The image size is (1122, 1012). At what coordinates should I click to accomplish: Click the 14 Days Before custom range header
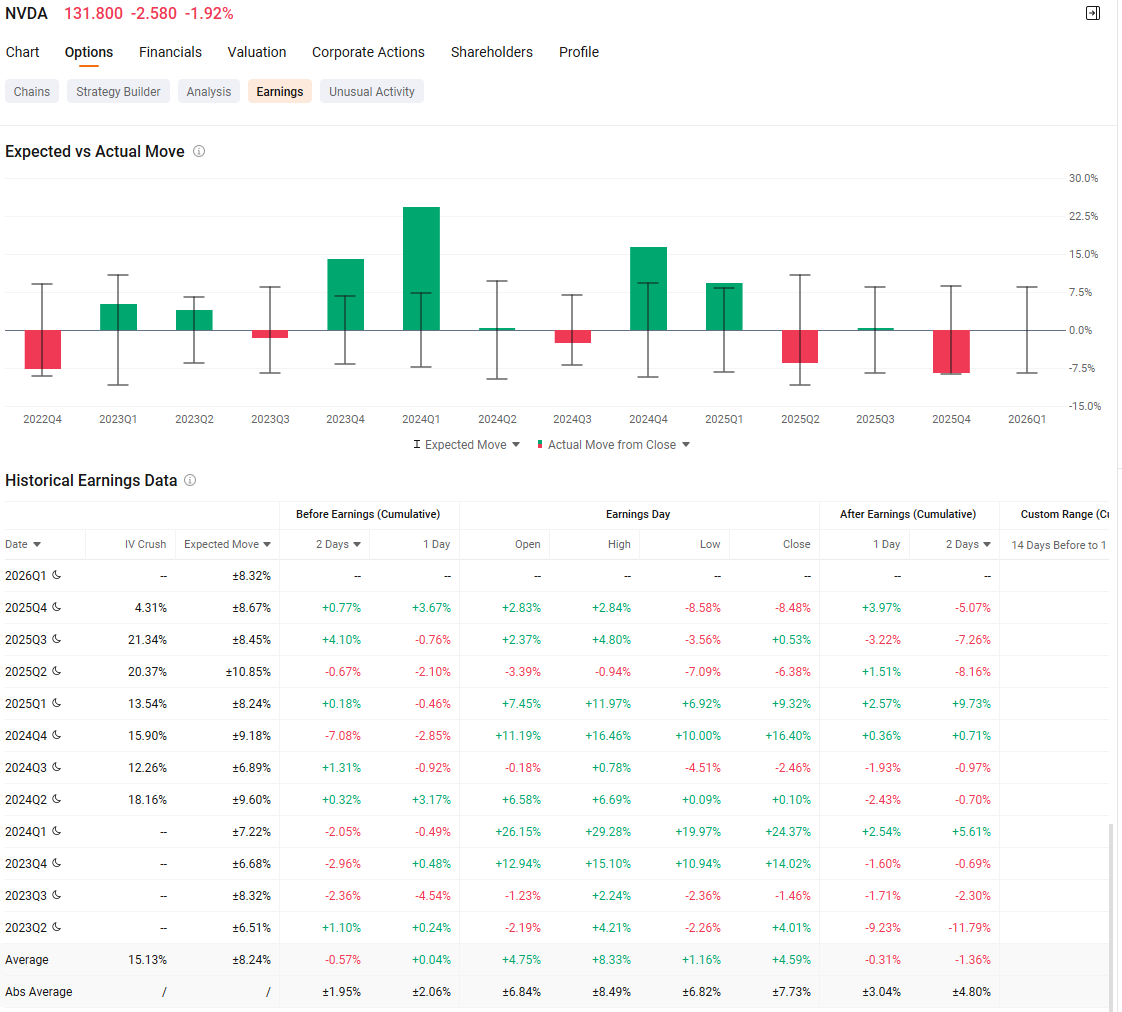coord(1058,545)
